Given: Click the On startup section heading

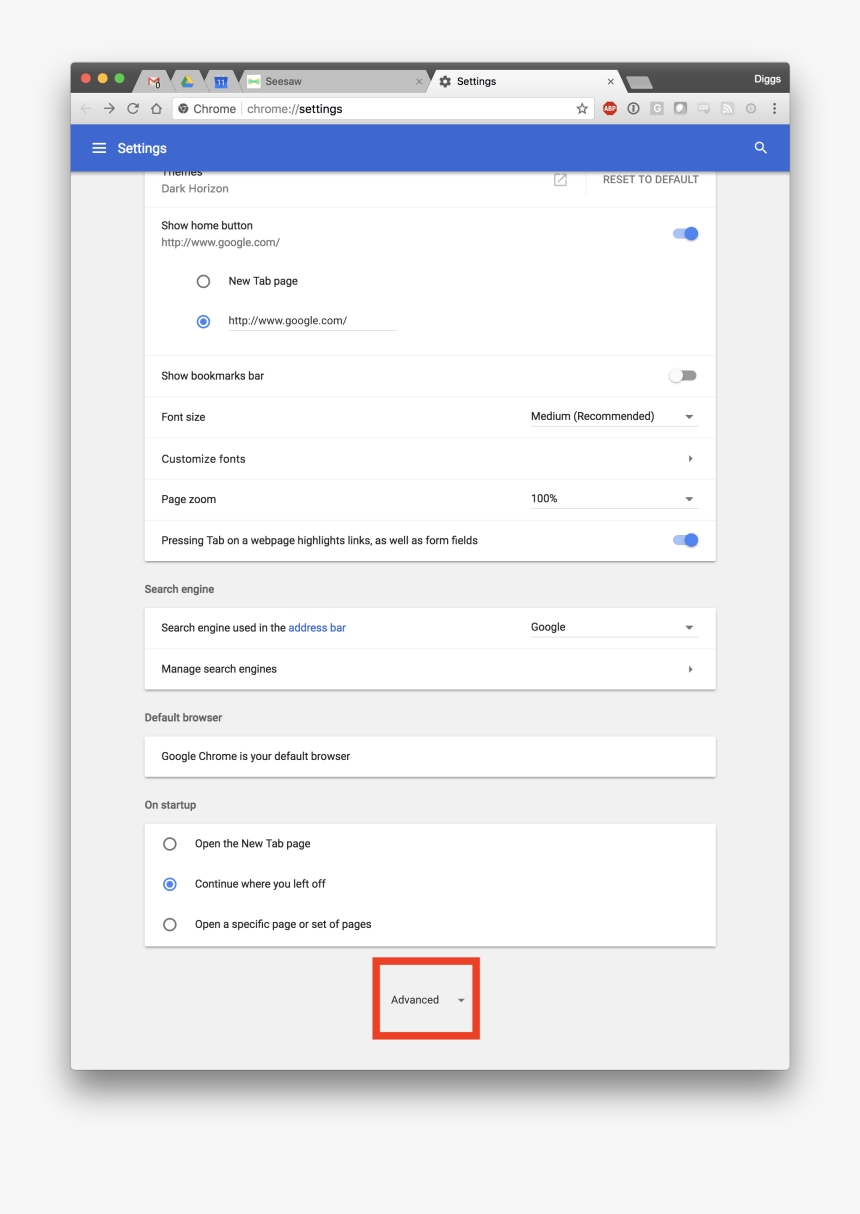Looking at the screenshot, I should point(170,805).
